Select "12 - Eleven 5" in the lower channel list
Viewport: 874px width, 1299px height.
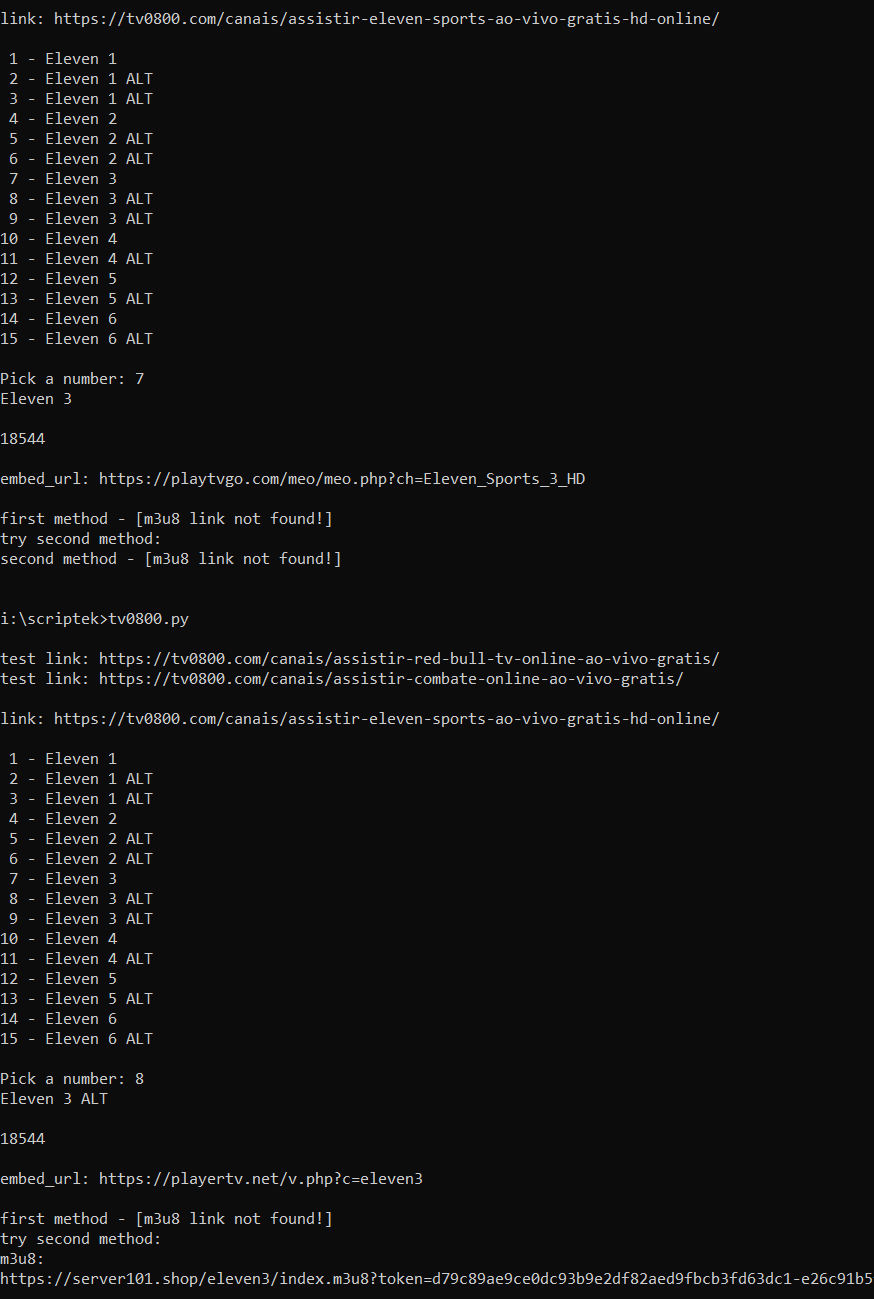63,979
